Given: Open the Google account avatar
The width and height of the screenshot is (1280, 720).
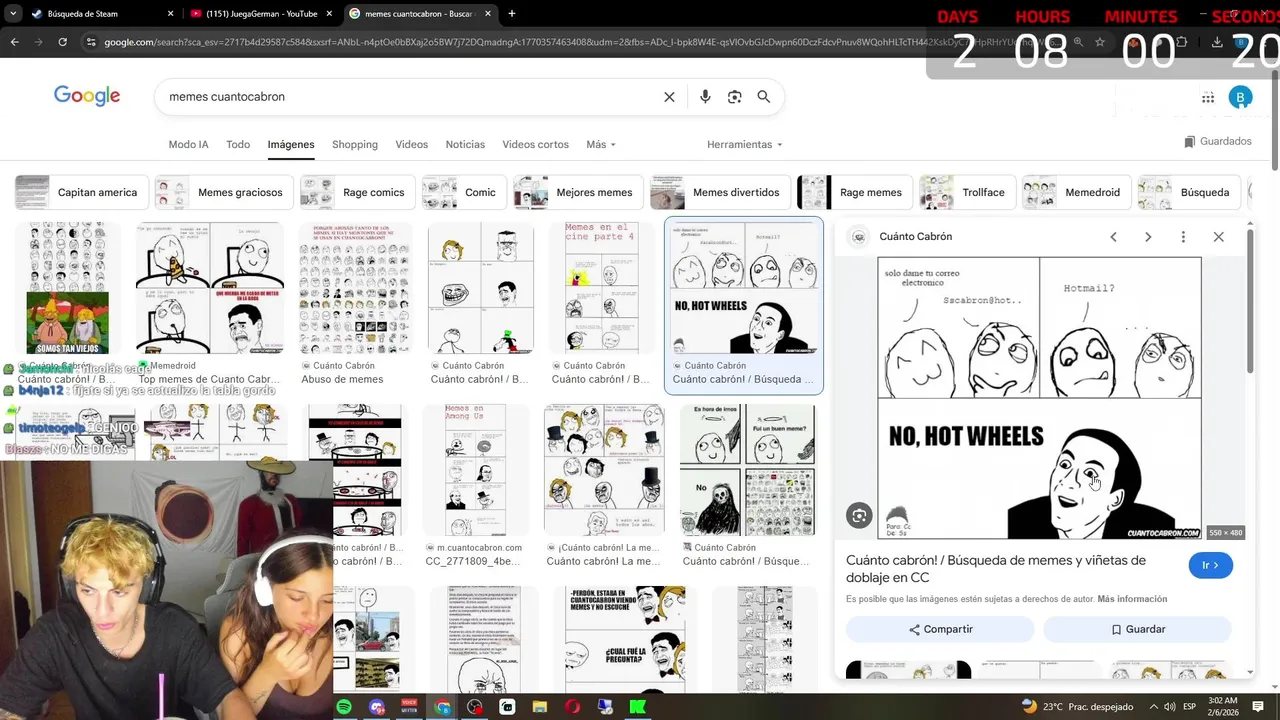Looking at the screenshot, I should pos(1240,97).
